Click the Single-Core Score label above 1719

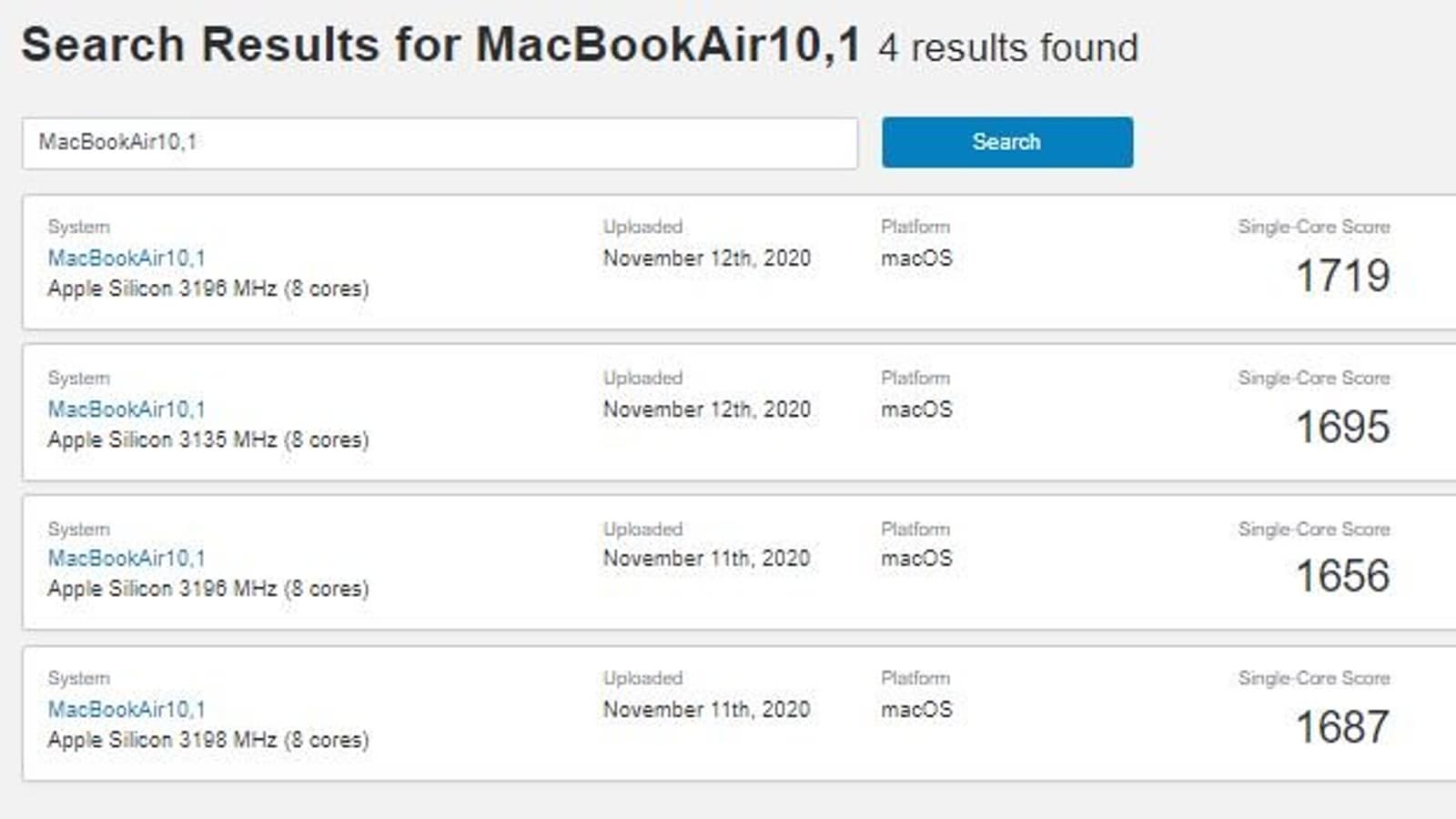point(1313,227)
